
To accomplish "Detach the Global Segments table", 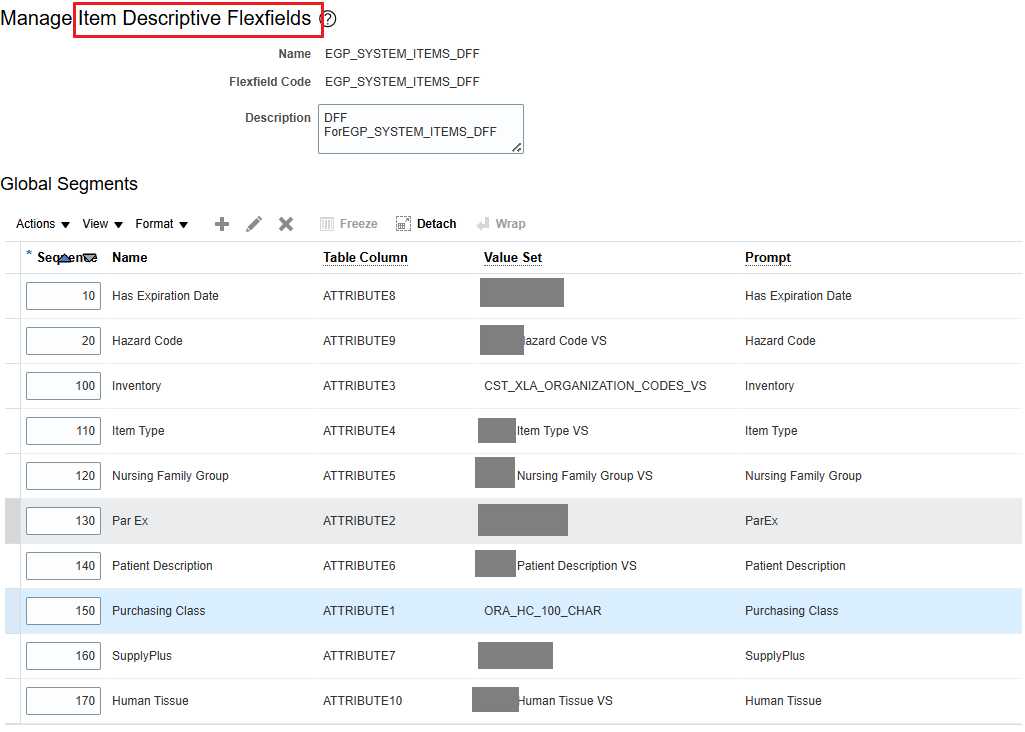I will pos(426,224).
